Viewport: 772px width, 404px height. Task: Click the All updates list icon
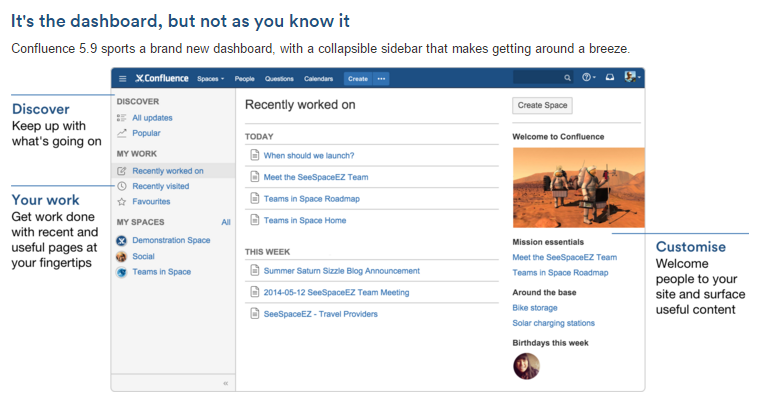(x=122, y=118)
